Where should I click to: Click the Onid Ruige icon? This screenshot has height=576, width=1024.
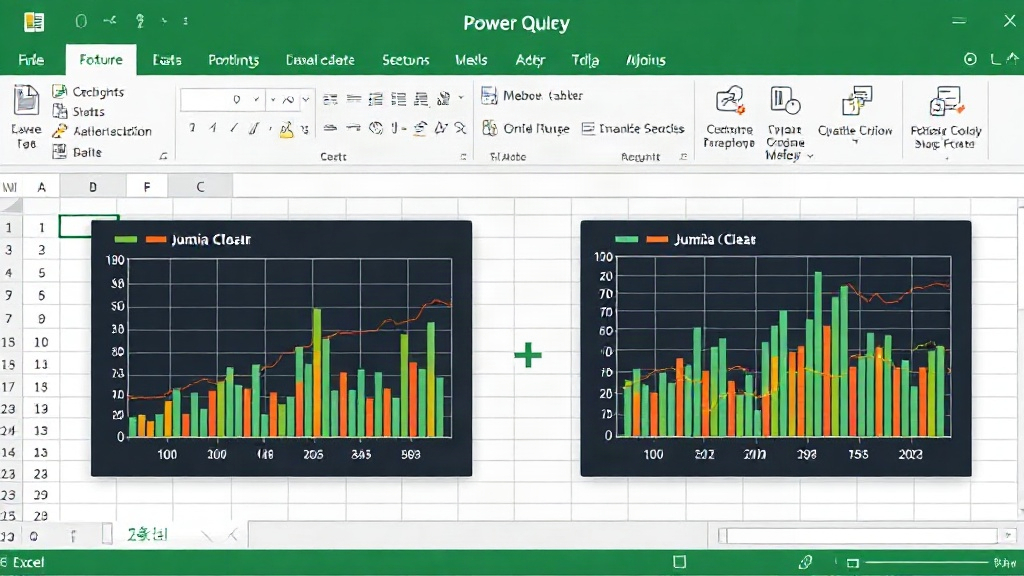point(490,128)
